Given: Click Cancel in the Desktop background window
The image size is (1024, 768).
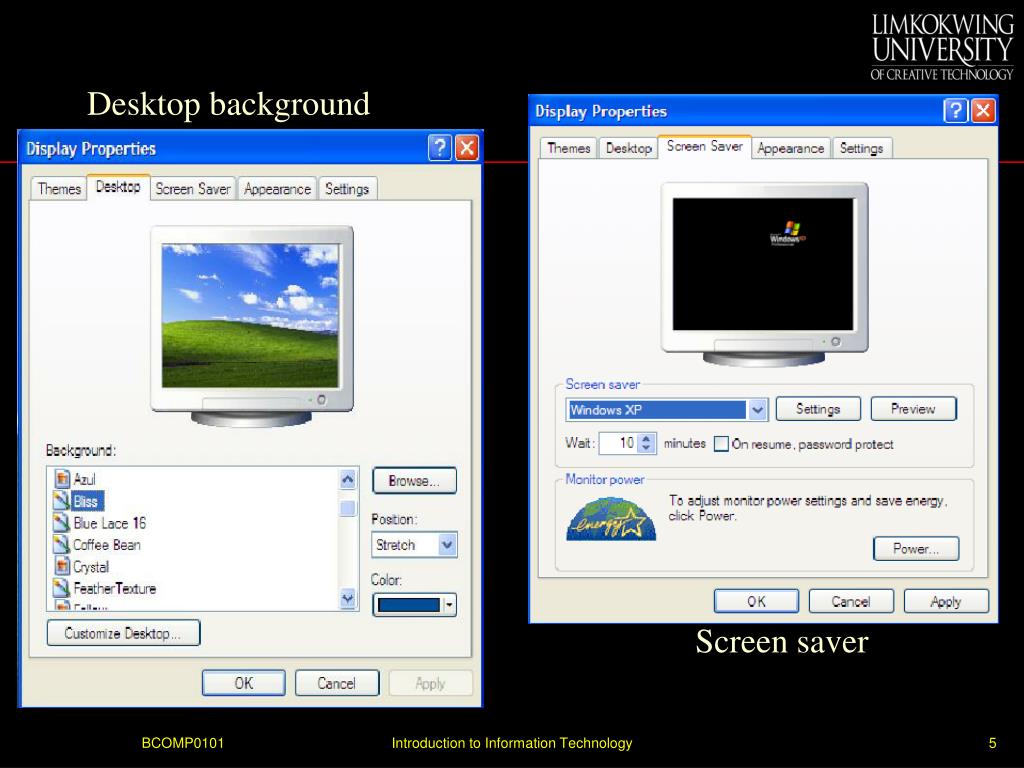Looking at the screenshot, I should coord(336,683).
